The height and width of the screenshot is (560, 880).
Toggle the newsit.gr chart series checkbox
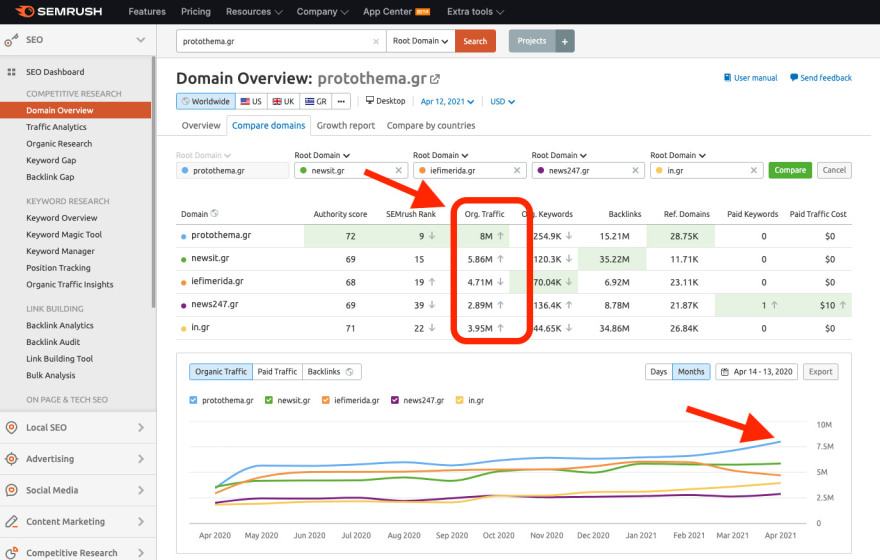pos(270,400)
